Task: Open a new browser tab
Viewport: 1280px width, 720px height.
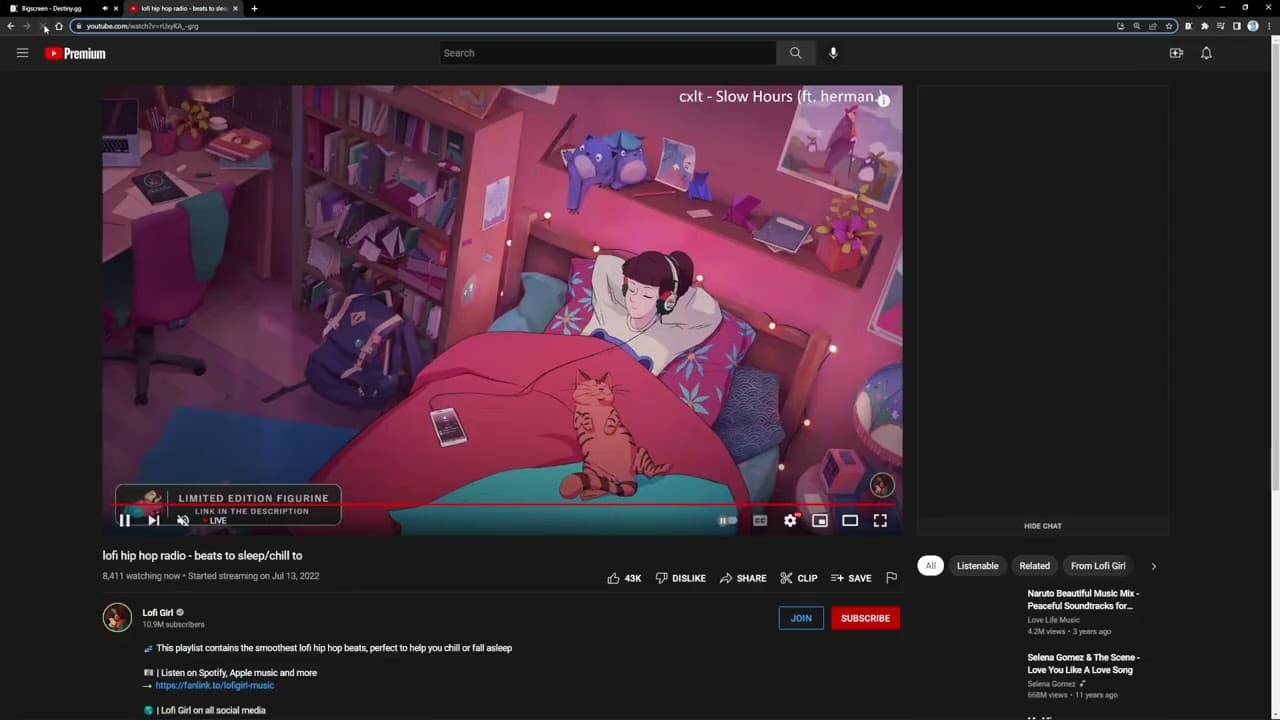Action: (254, 8)
